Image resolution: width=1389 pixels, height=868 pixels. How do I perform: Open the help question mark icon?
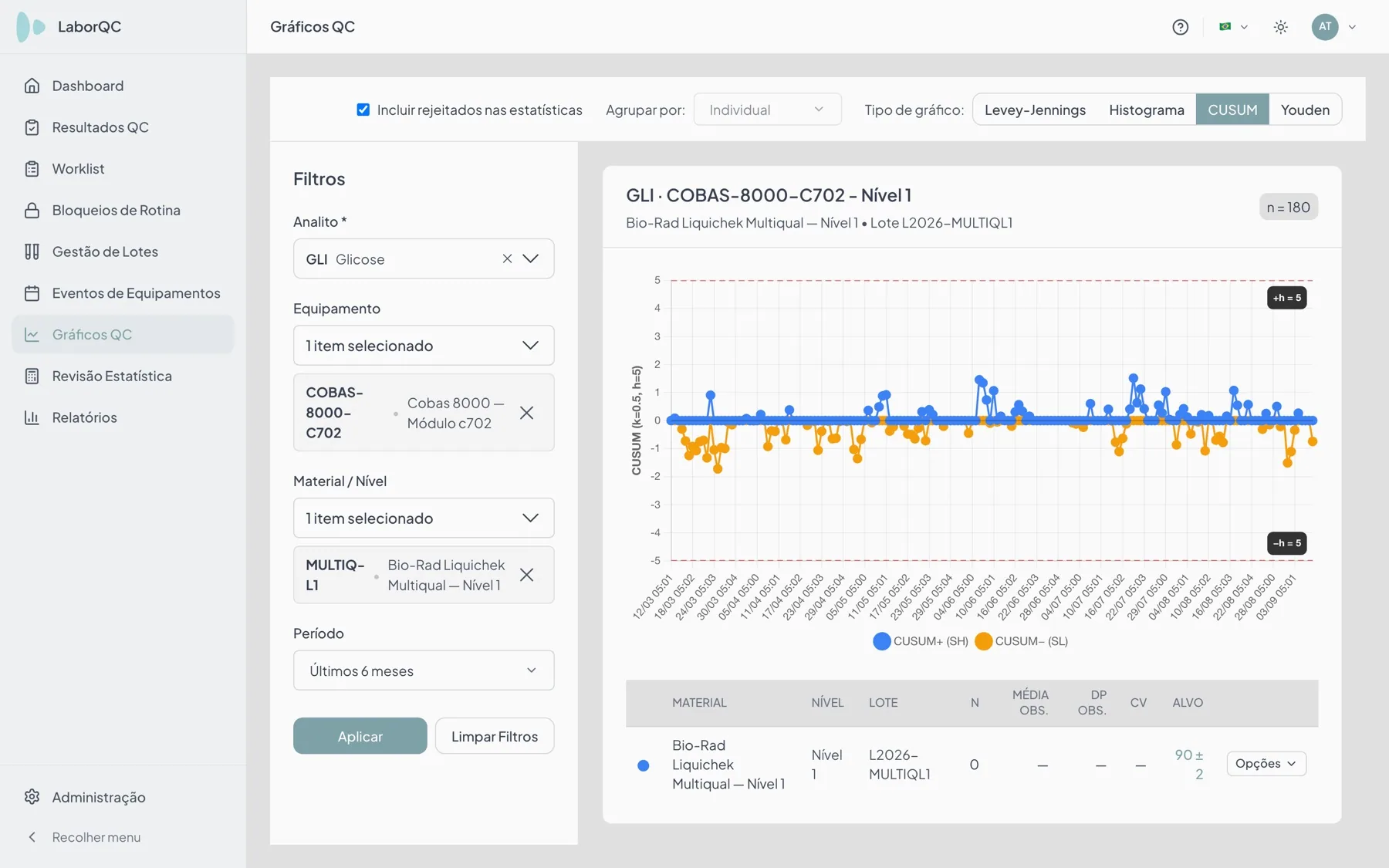pyautogui.click(x=1180, y=27)
